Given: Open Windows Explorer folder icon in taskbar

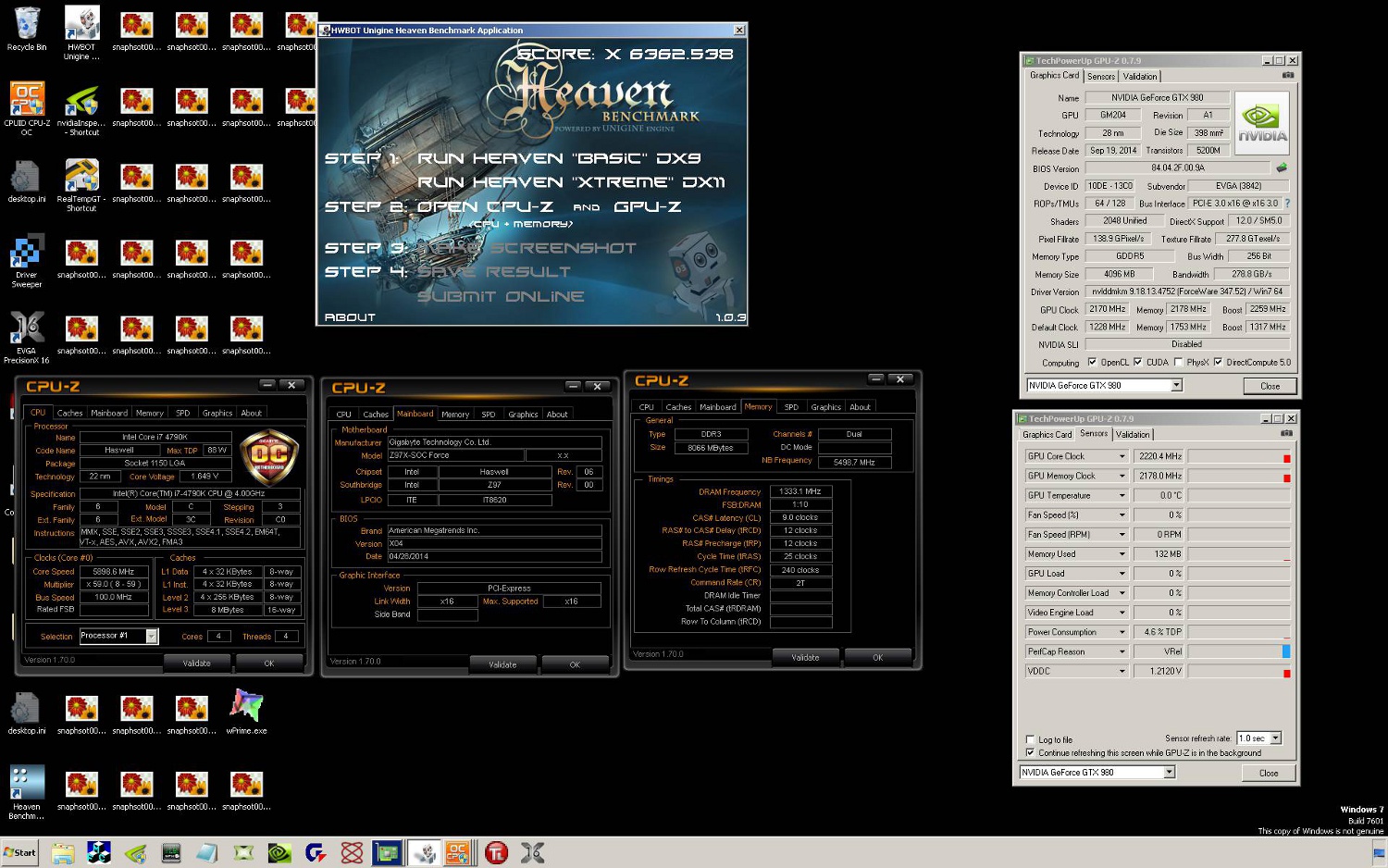Looking at the screenshot, I should (x=62, y=853).
